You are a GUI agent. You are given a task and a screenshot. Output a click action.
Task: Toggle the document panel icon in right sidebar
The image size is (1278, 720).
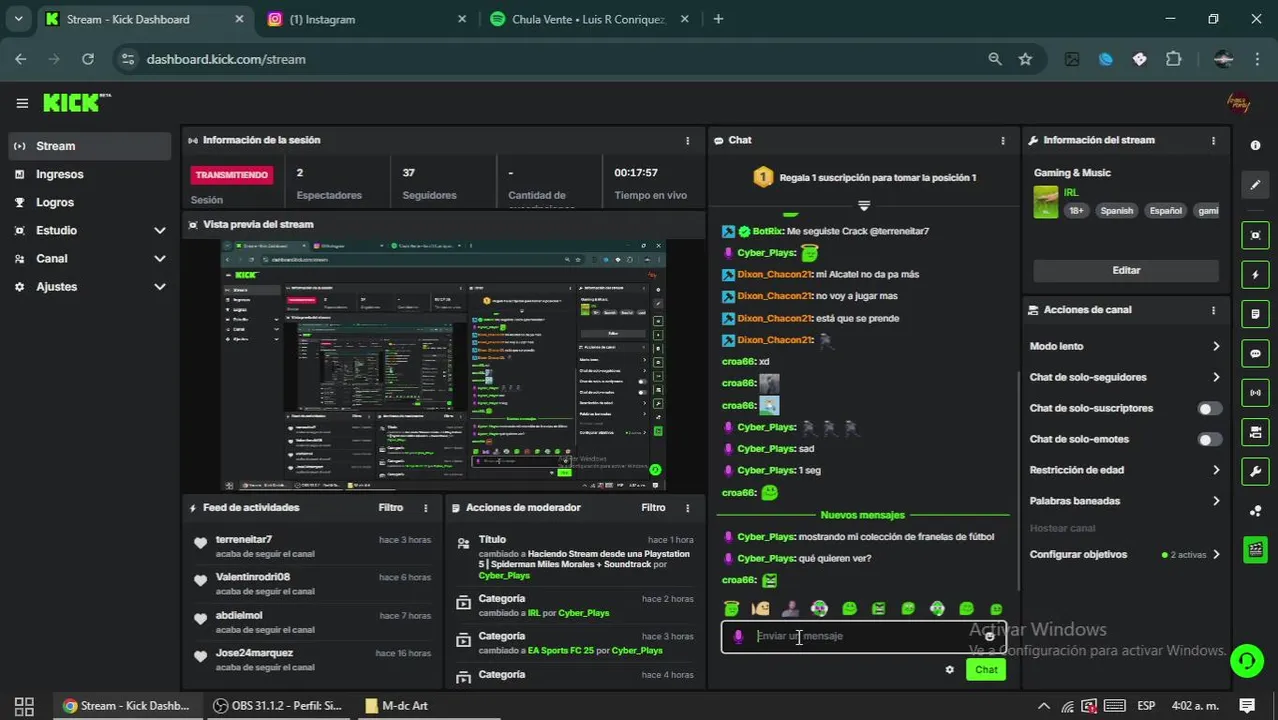[1255, 314]
